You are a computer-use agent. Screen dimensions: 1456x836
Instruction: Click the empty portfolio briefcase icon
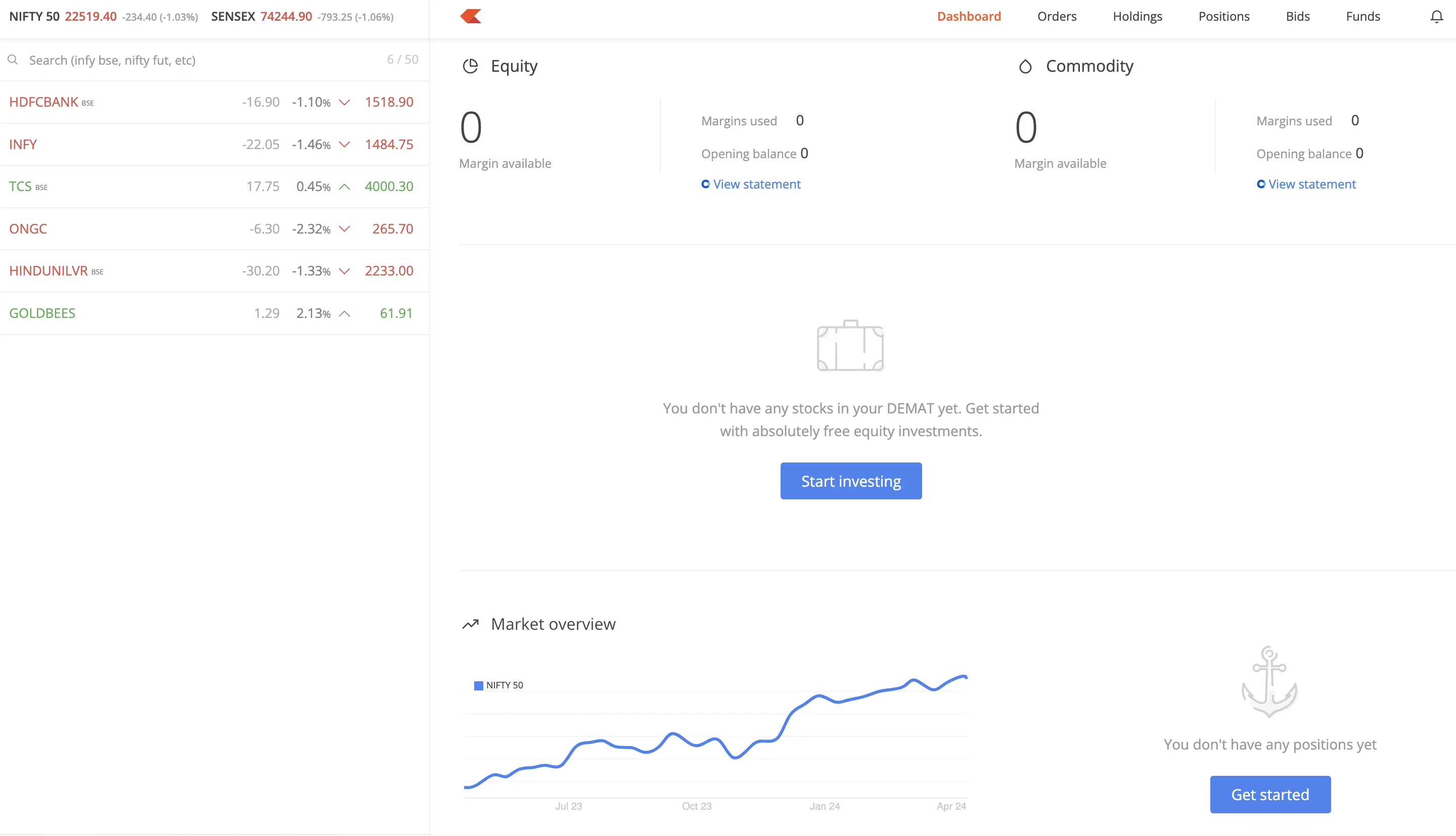pos(850,346)
